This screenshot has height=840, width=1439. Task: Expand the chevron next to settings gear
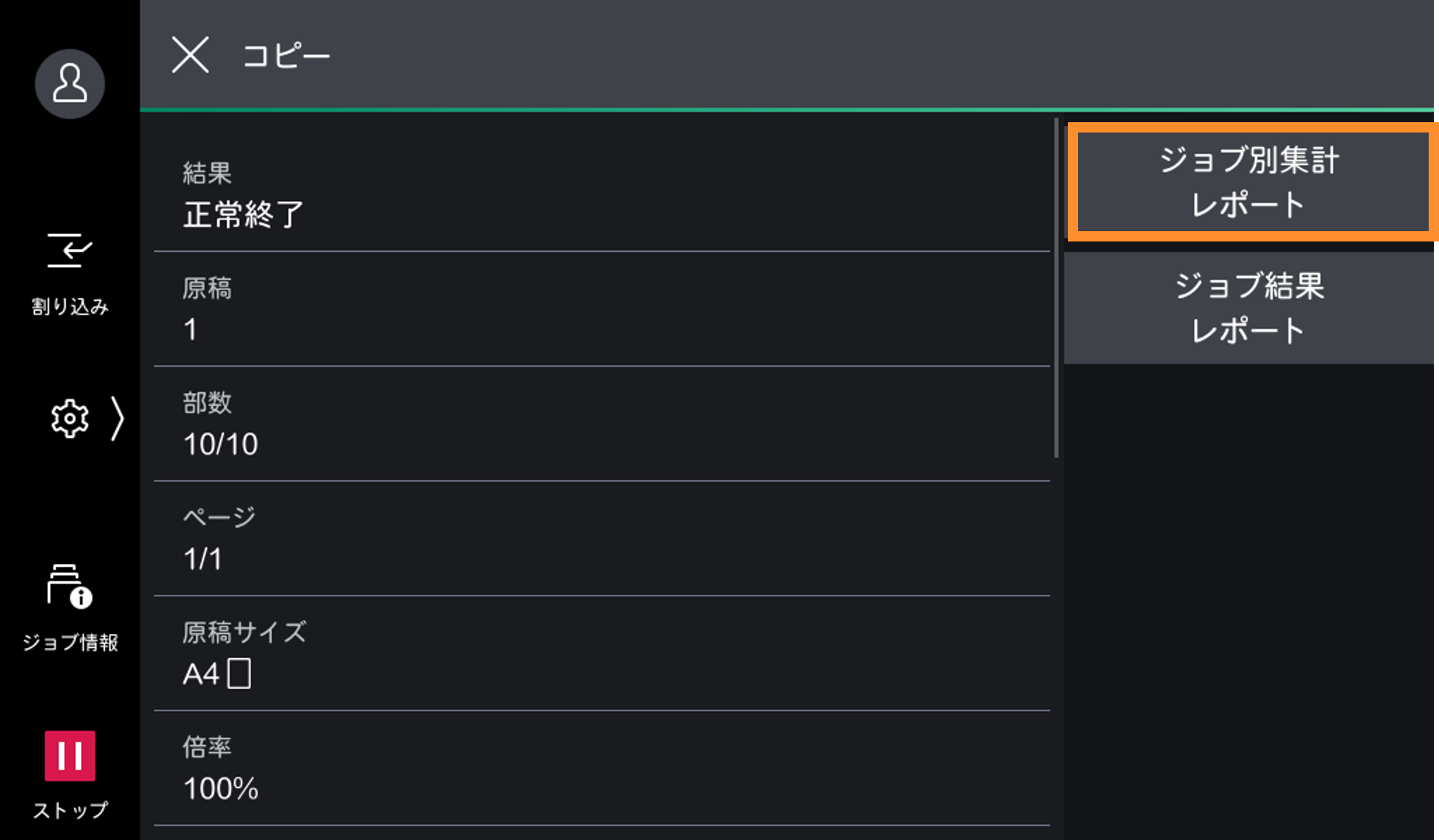point(117,419)
